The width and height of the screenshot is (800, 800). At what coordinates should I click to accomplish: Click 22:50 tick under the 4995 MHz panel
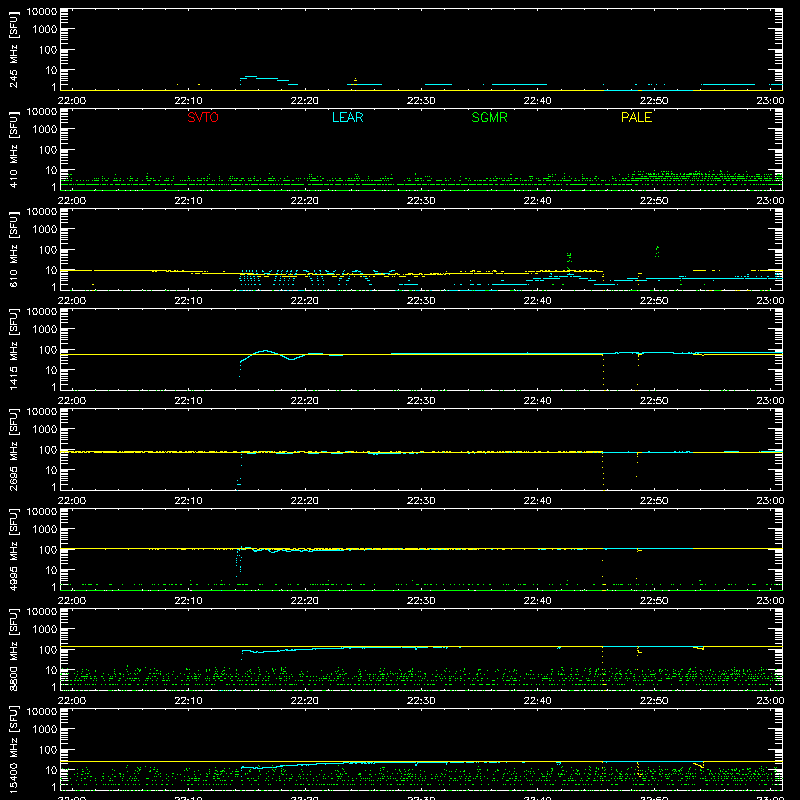(654, 601)
